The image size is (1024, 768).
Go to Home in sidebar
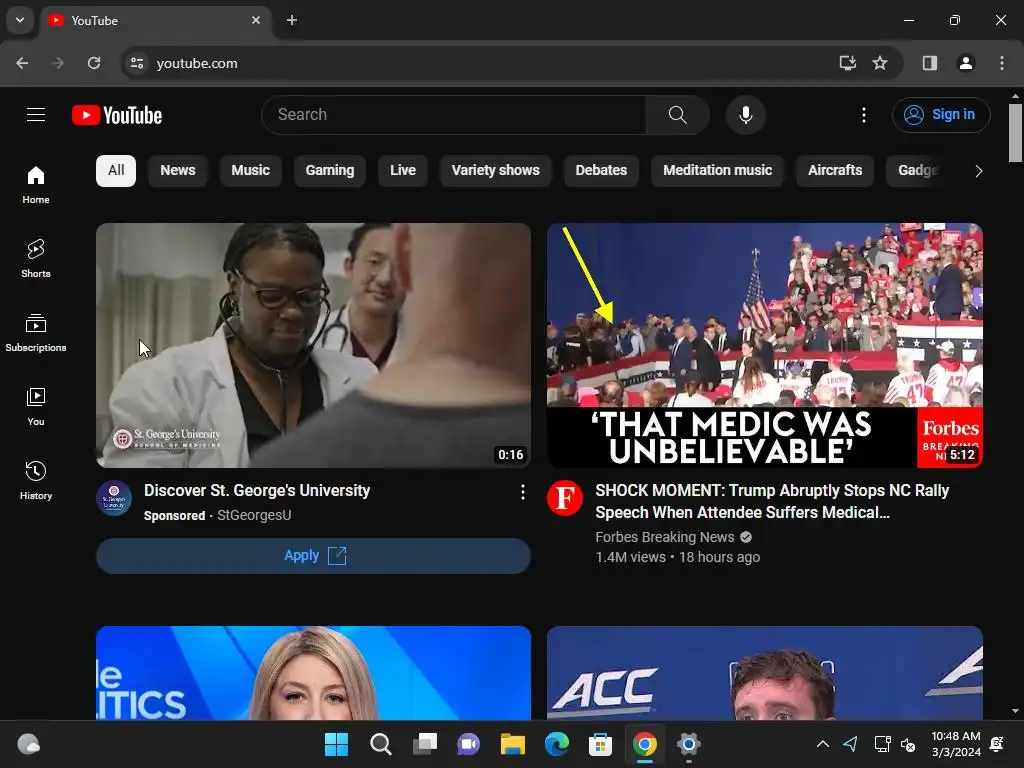36,185
